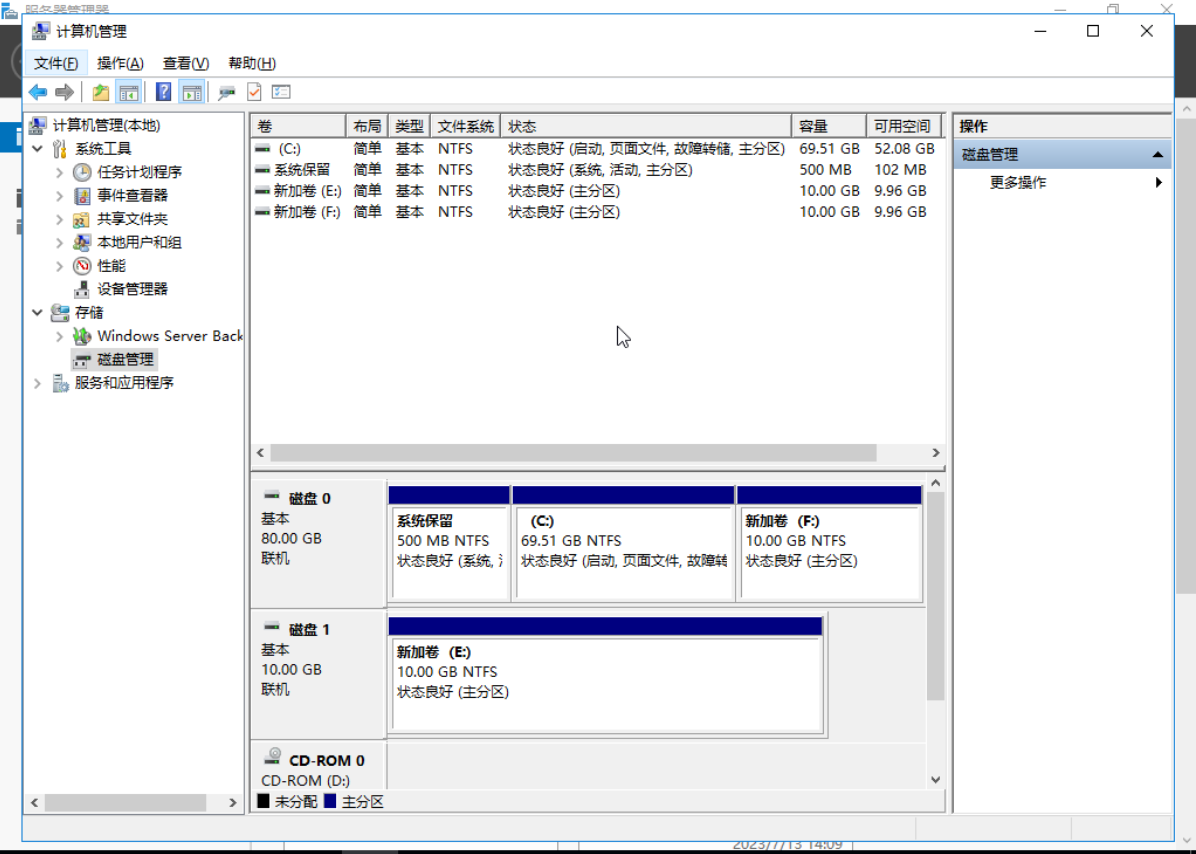Expand the 服务和应用程序 node
The width and height of the screenshot is (1196, 854).
[x=38, y=383]
